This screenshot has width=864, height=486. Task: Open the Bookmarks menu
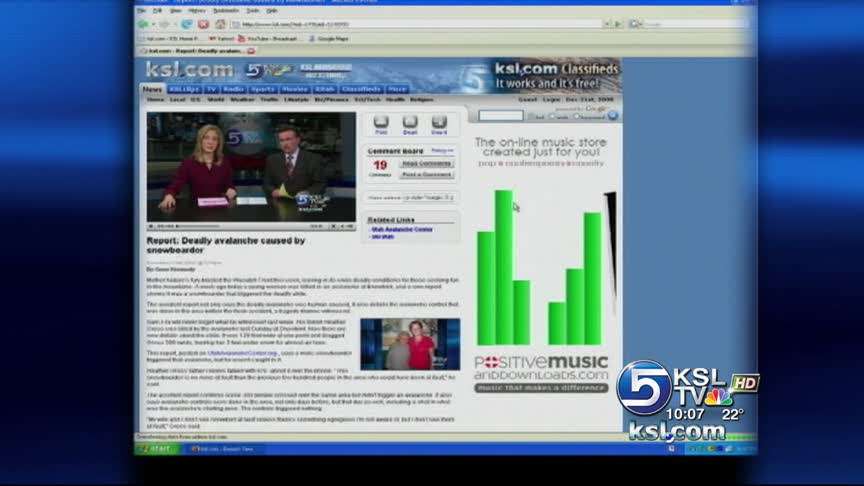point(226,10)
